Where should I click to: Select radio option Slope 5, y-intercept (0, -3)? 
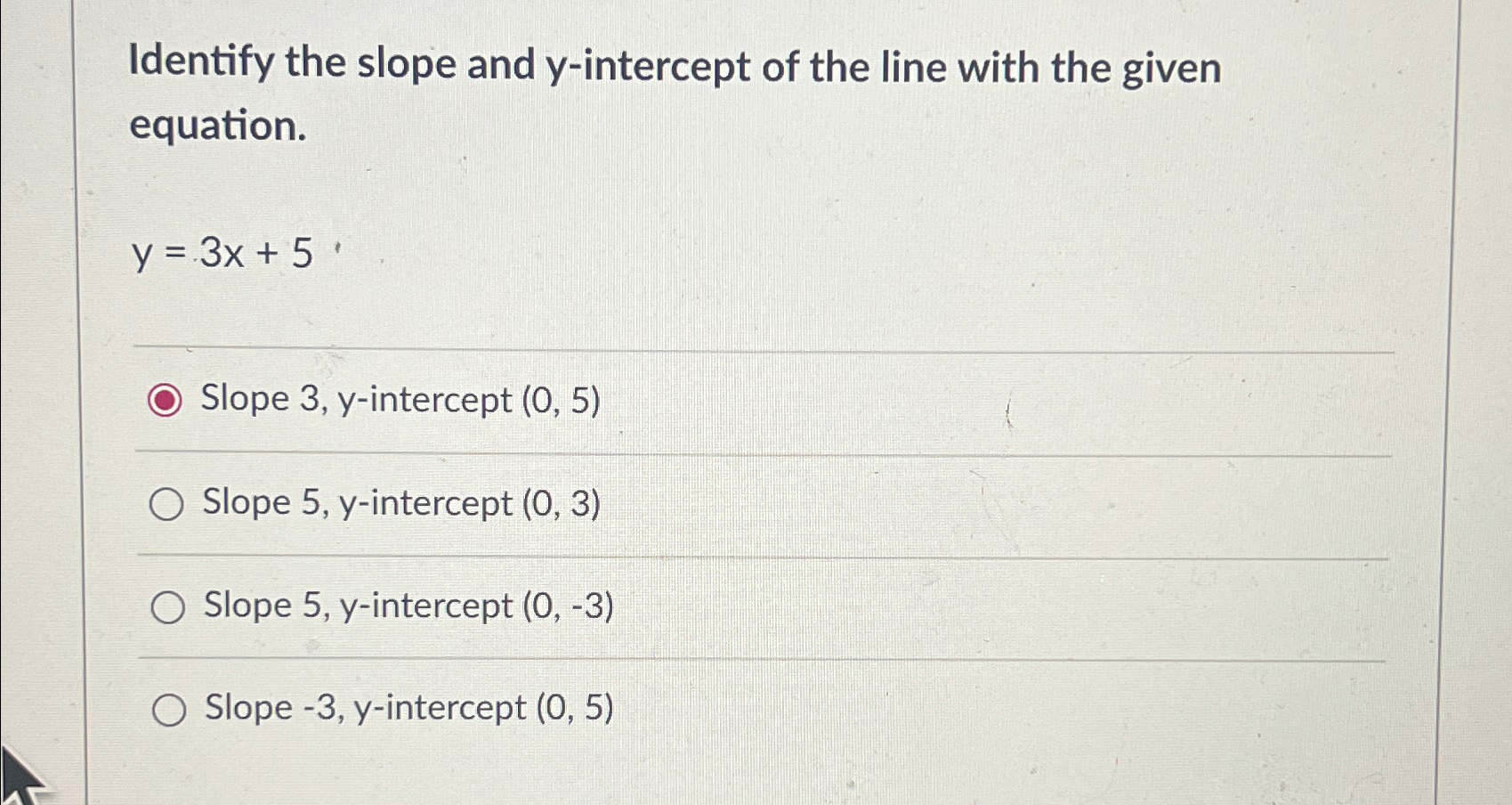[x=167, y=607]
